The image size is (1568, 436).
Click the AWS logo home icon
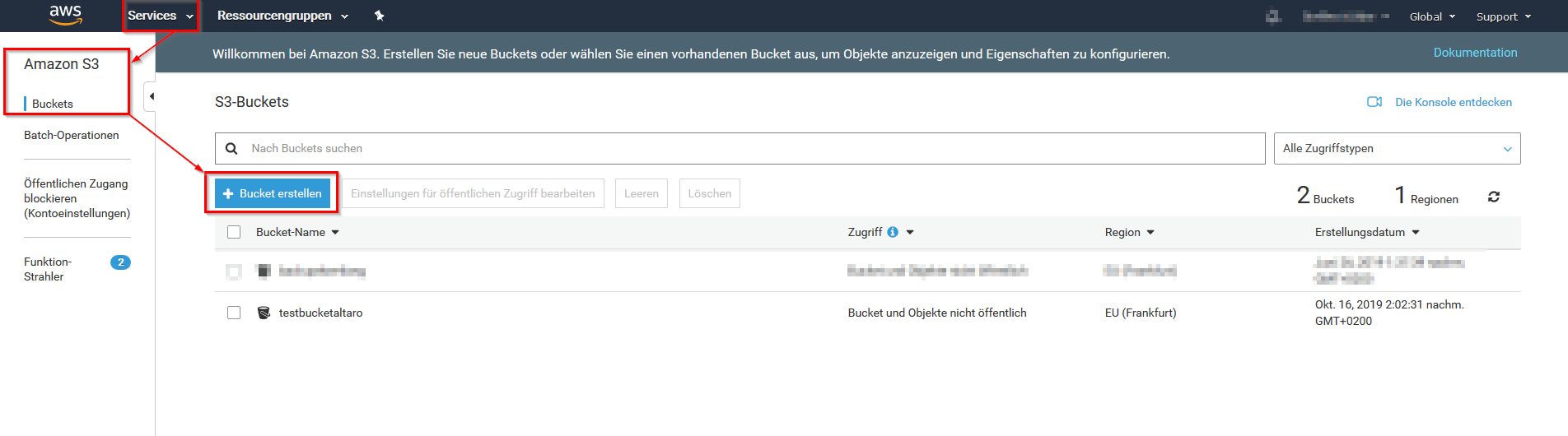click(x=65, y=15)
